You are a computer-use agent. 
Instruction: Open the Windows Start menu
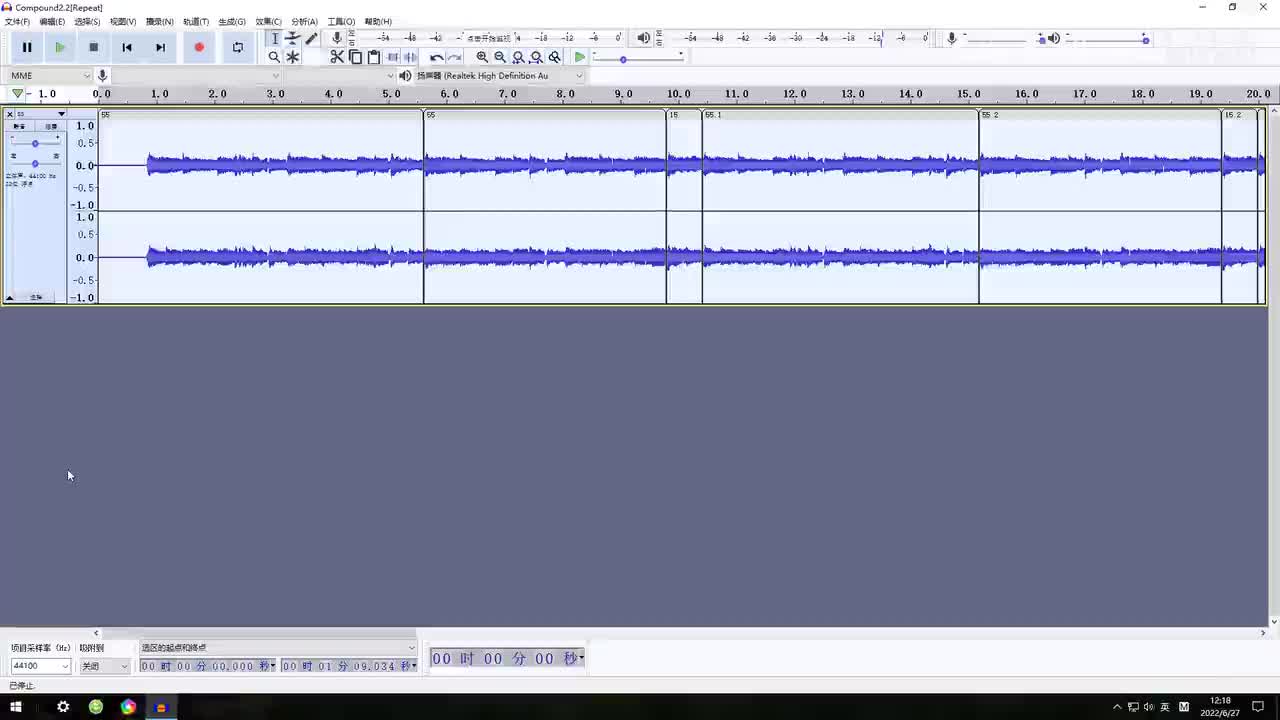click(16, 707)
